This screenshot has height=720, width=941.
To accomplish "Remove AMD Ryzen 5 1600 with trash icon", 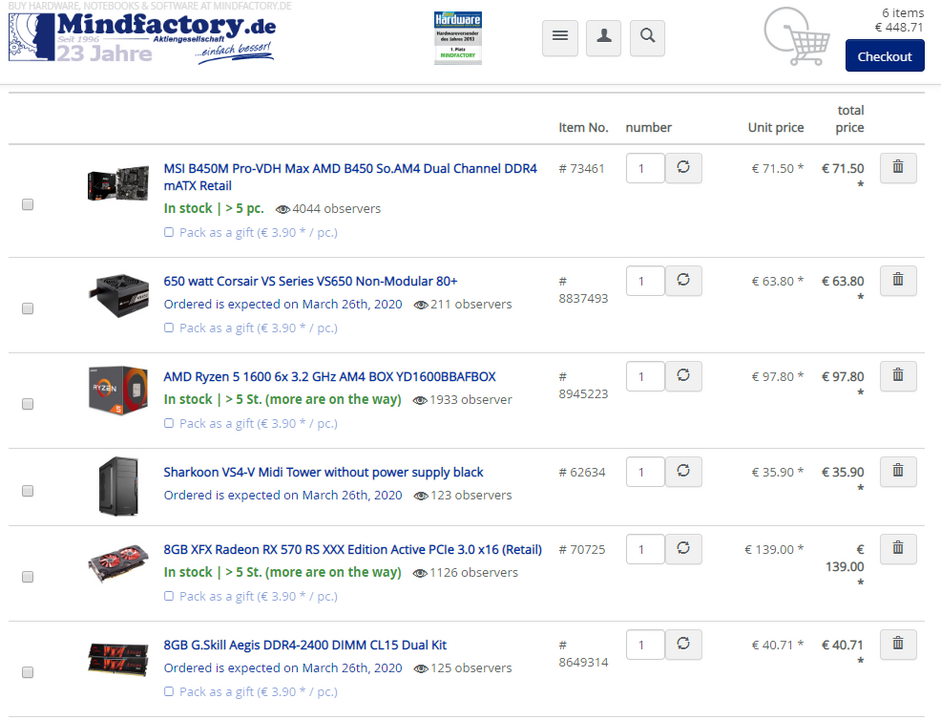I will tap(898, 376).
